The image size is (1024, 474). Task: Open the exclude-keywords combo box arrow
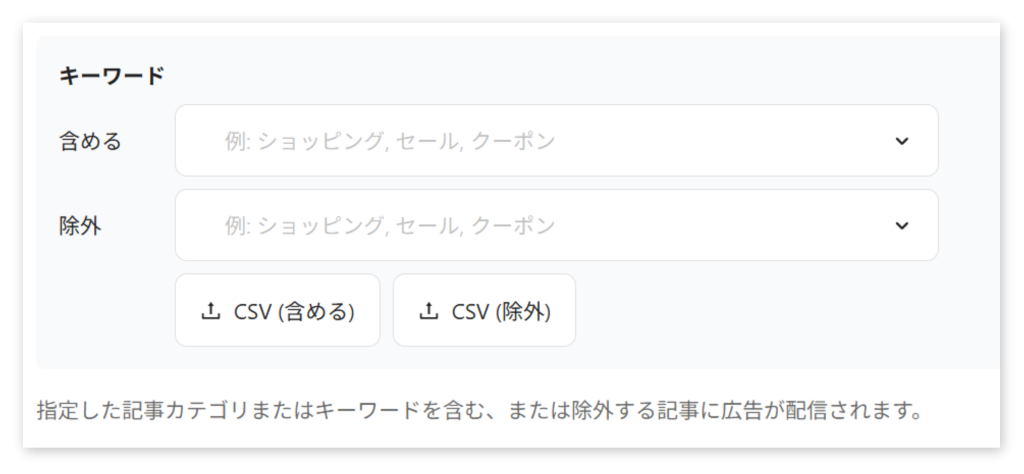(x=902, y=226)
